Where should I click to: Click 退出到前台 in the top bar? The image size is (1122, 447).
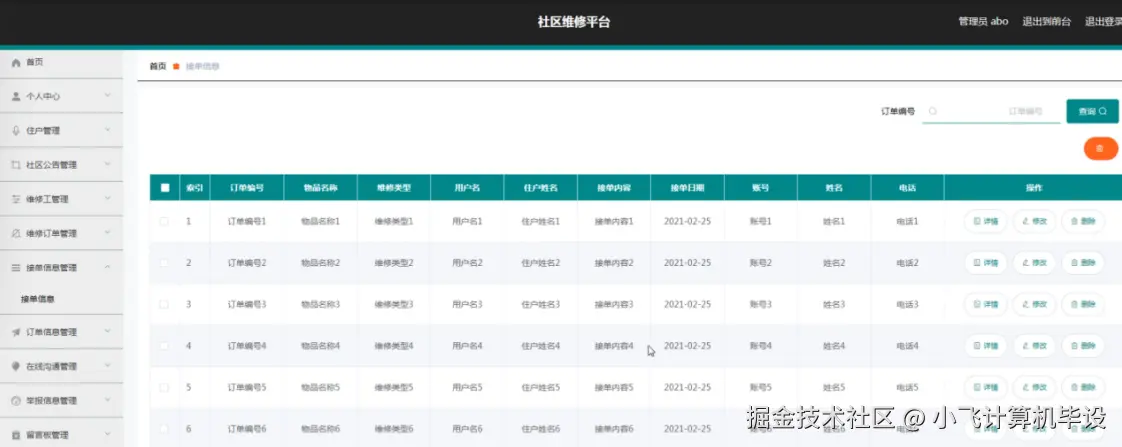pos(1046,21)
